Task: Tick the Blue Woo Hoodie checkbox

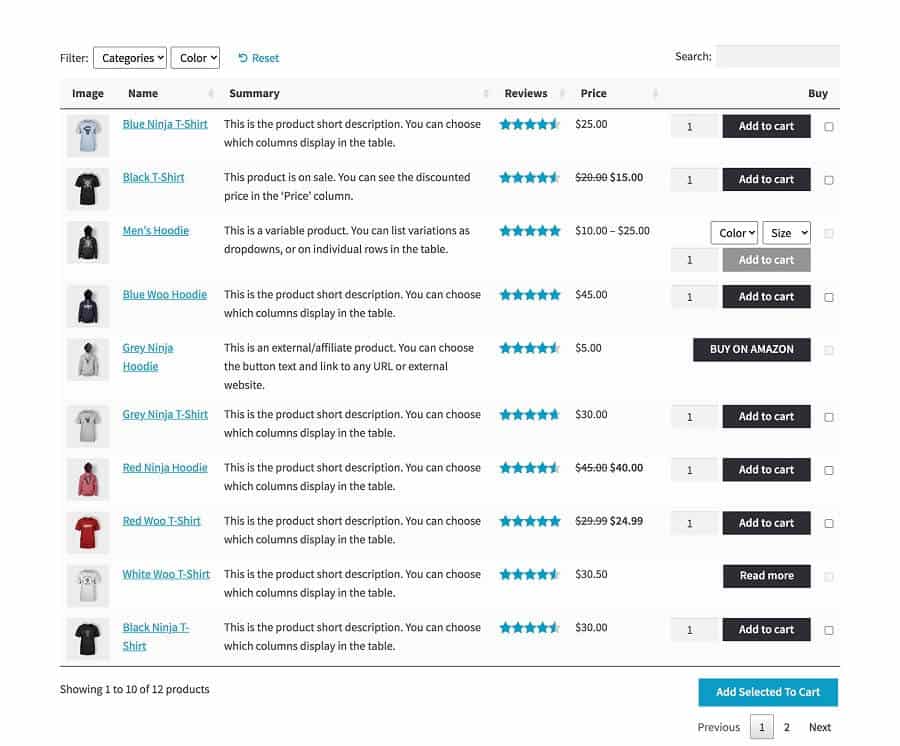Action: click(829, 297)
